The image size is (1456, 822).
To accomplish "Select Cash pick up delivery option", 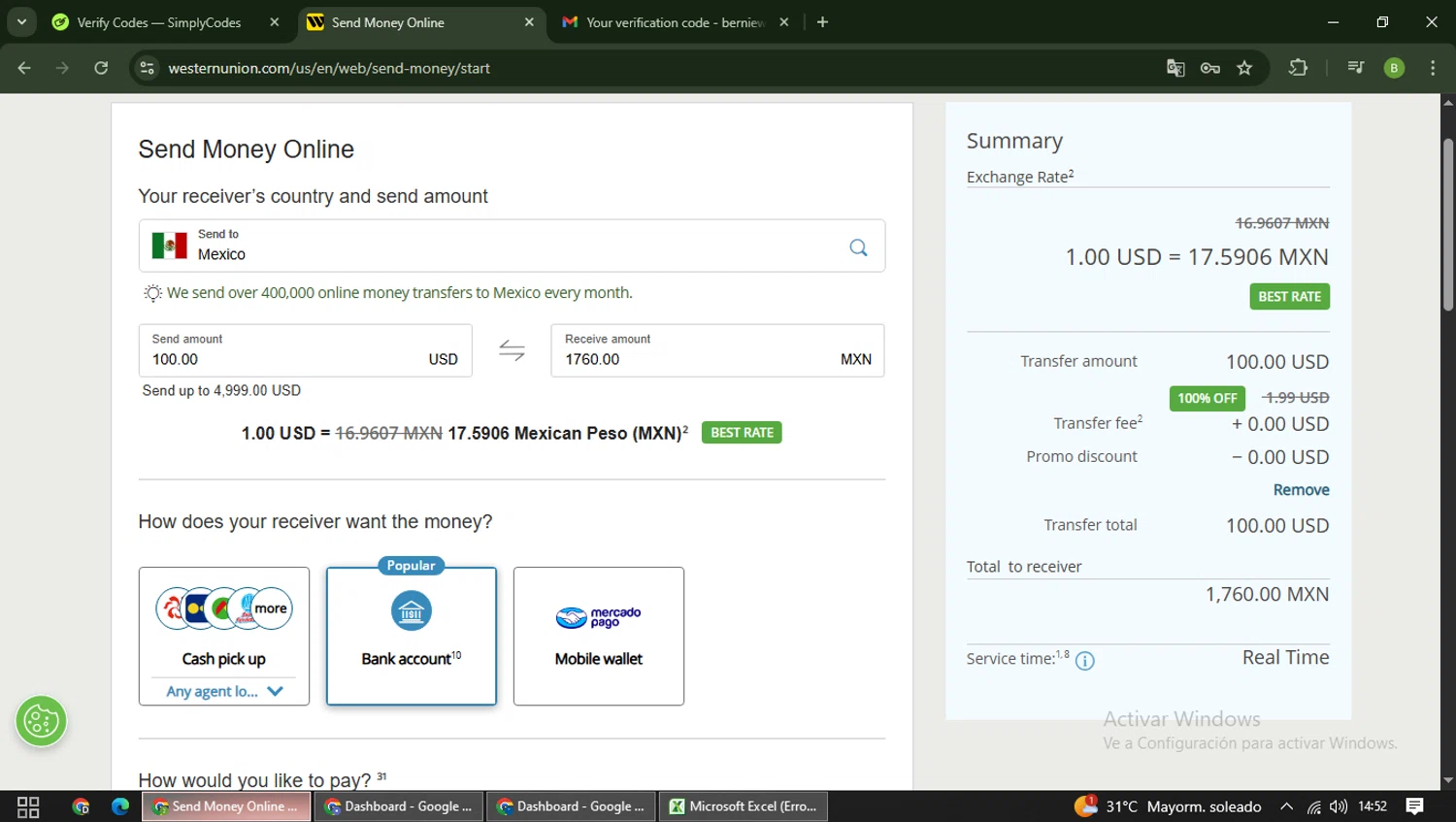I will coord(224,636).
